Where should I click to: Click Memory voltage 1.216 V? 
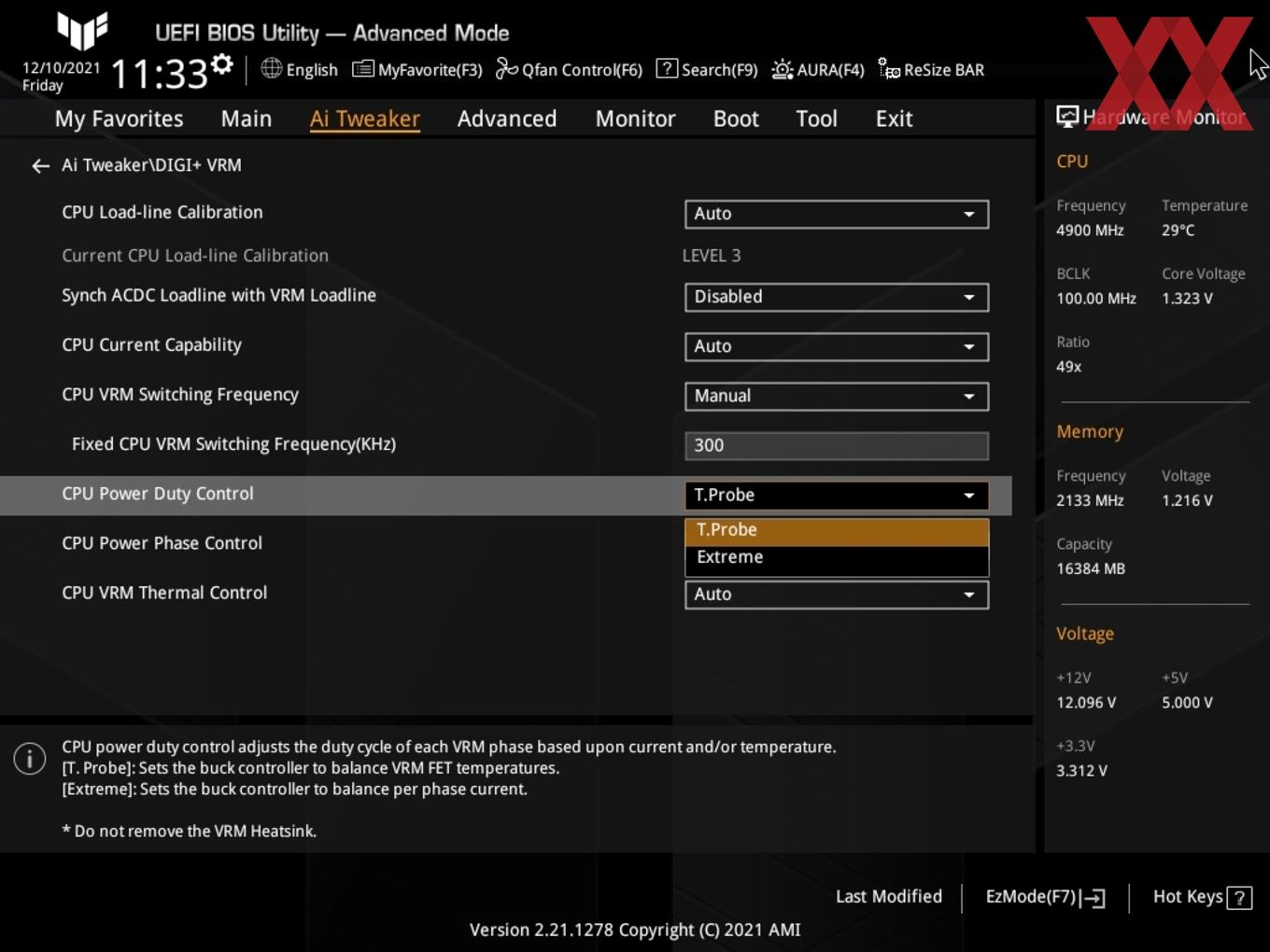1187,500
